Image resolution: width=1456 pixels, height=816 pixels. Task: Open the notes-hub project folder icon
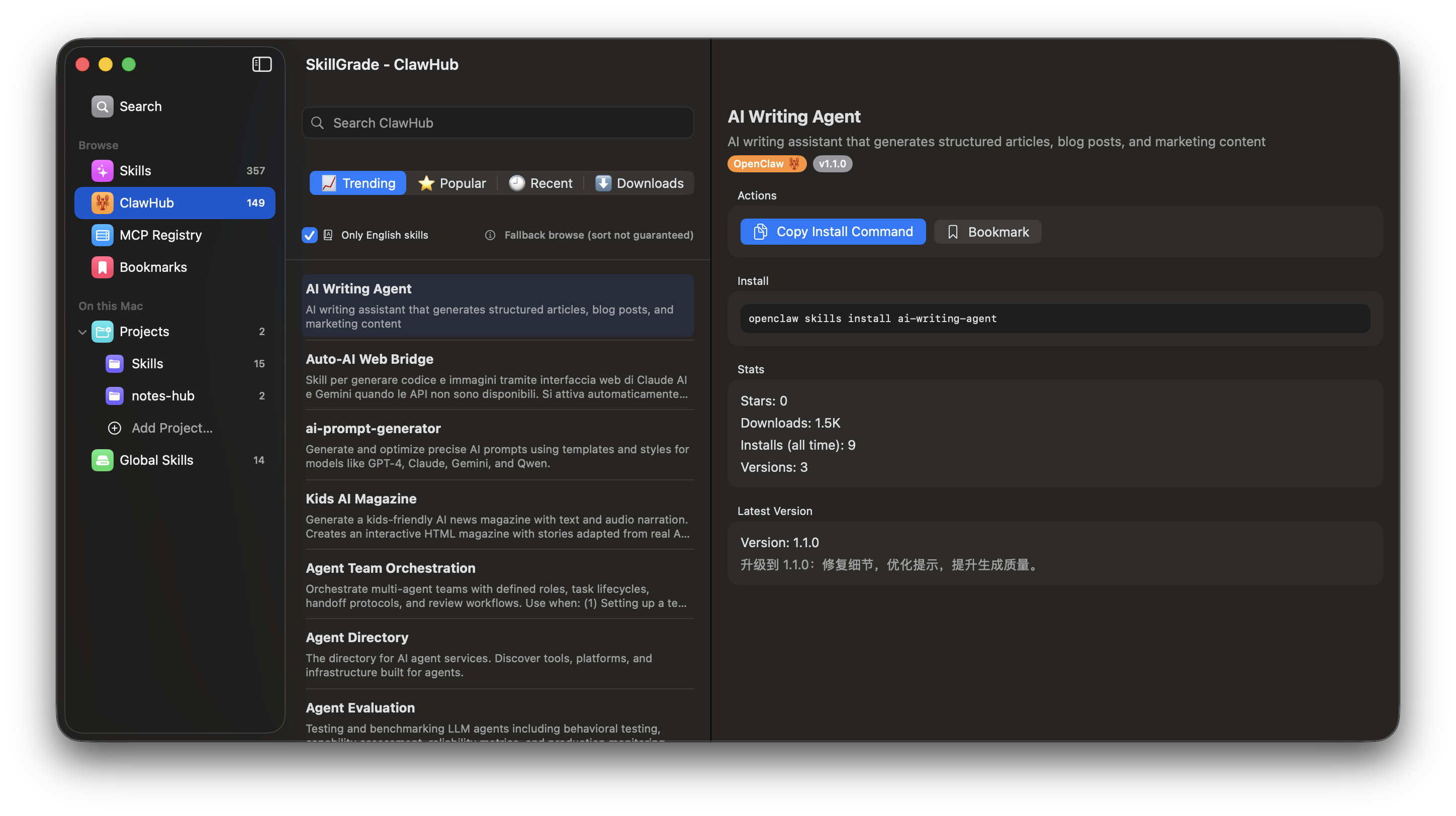tap(115, 396)
